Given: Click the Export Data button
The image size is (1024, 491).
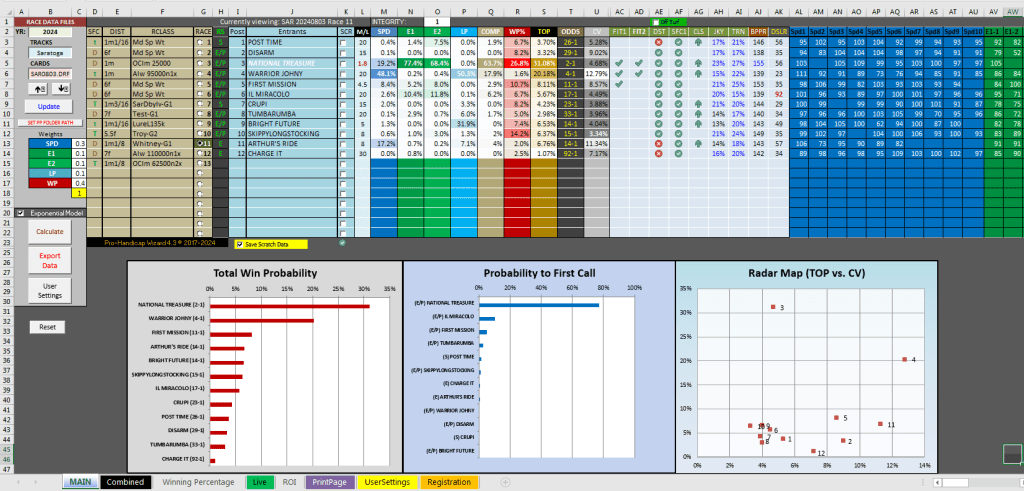Looking at the screenshot, I should [49, 261].
